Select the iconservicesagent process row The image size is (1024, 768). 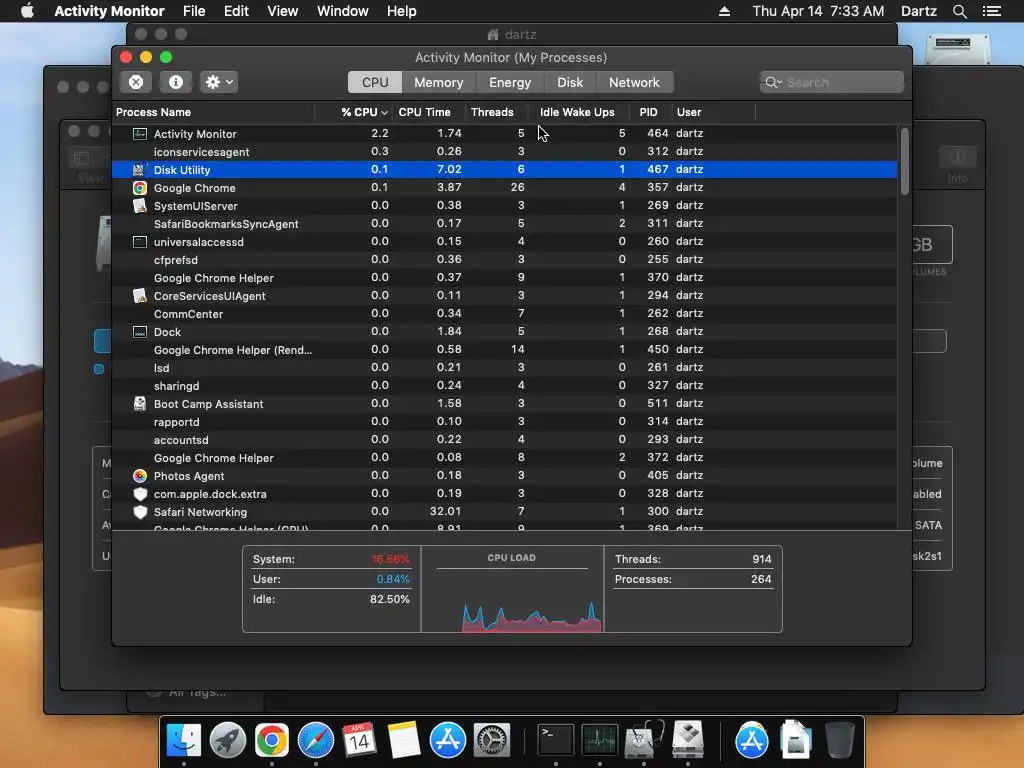click(505, 152)
